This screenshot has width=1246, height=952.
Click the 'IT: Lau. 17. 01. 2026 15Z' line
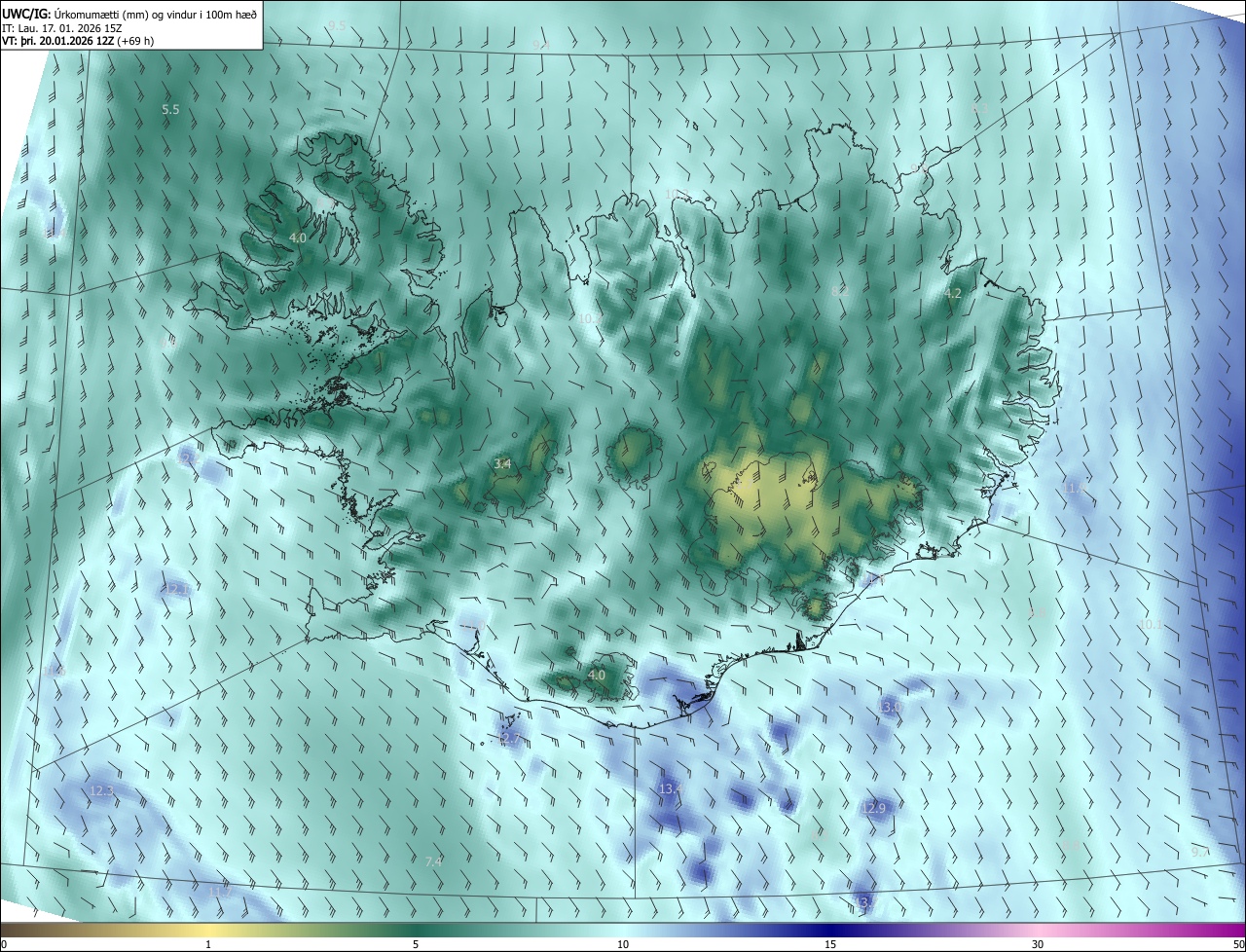62,27
